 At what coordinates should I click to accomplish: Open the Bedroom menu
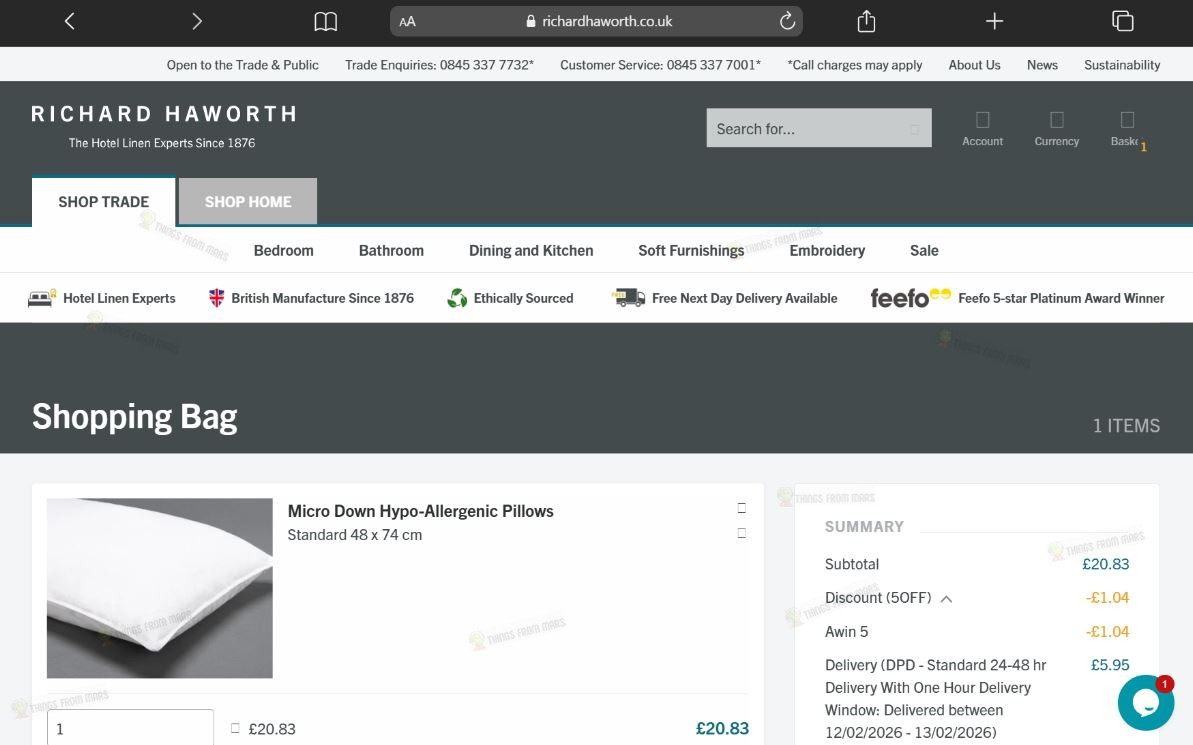(x=284, y=250)
